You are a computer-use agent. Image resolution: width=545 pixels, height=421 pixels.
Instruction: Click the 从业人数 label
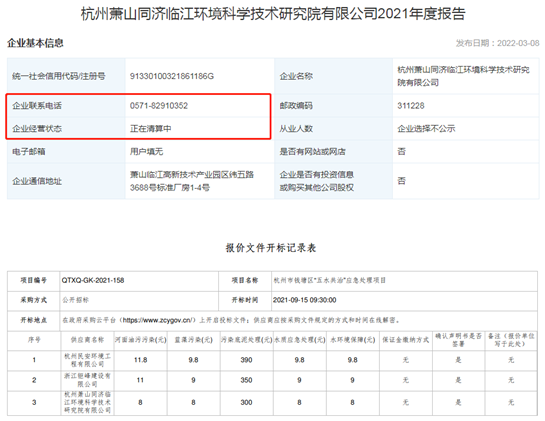pyautogui.click(x=296, y=129)
